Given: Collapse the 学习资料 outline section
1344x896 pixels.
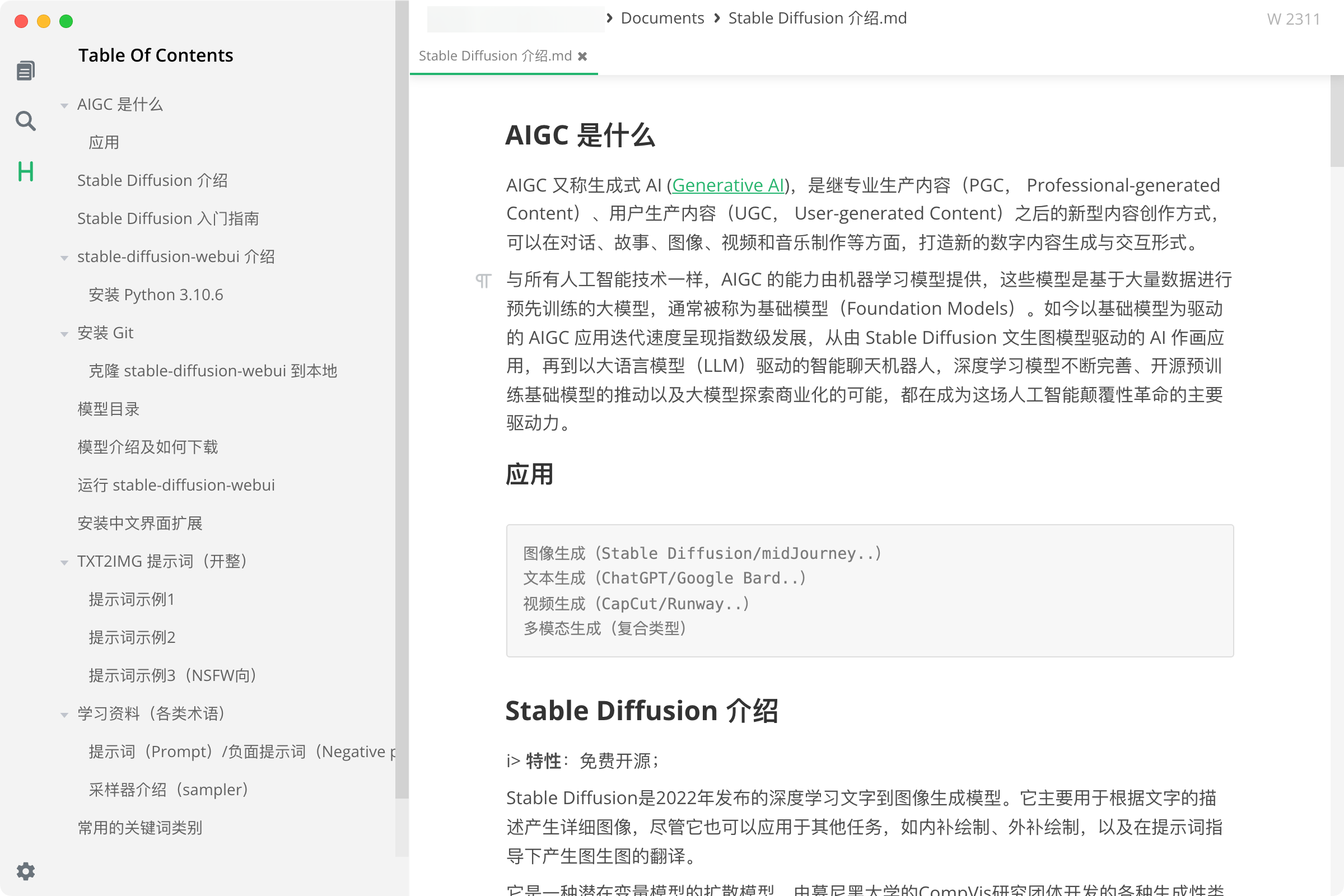Looking at the screenshot, I should coord(64,715).
